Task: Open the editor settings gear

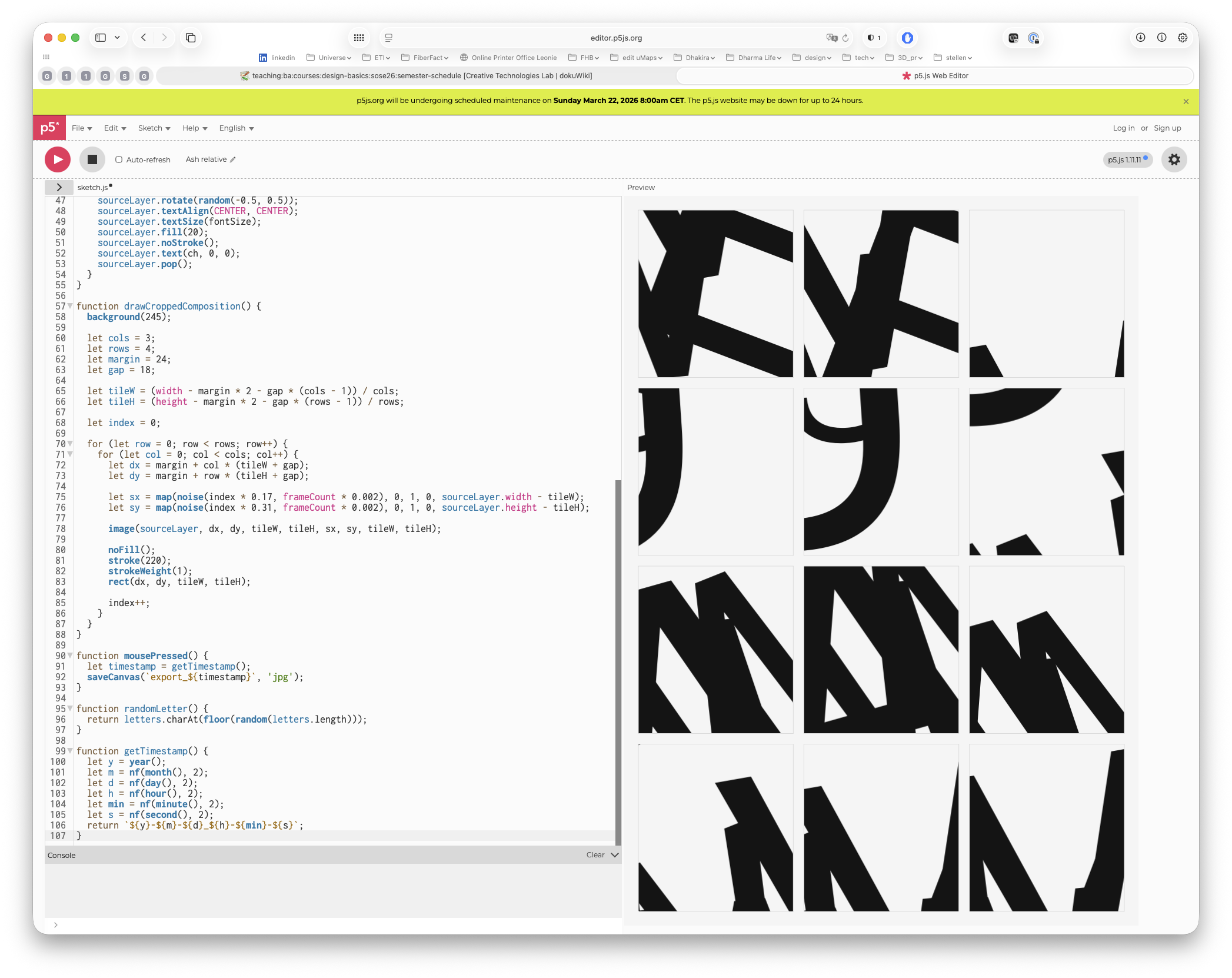Action: (1174, 159)
